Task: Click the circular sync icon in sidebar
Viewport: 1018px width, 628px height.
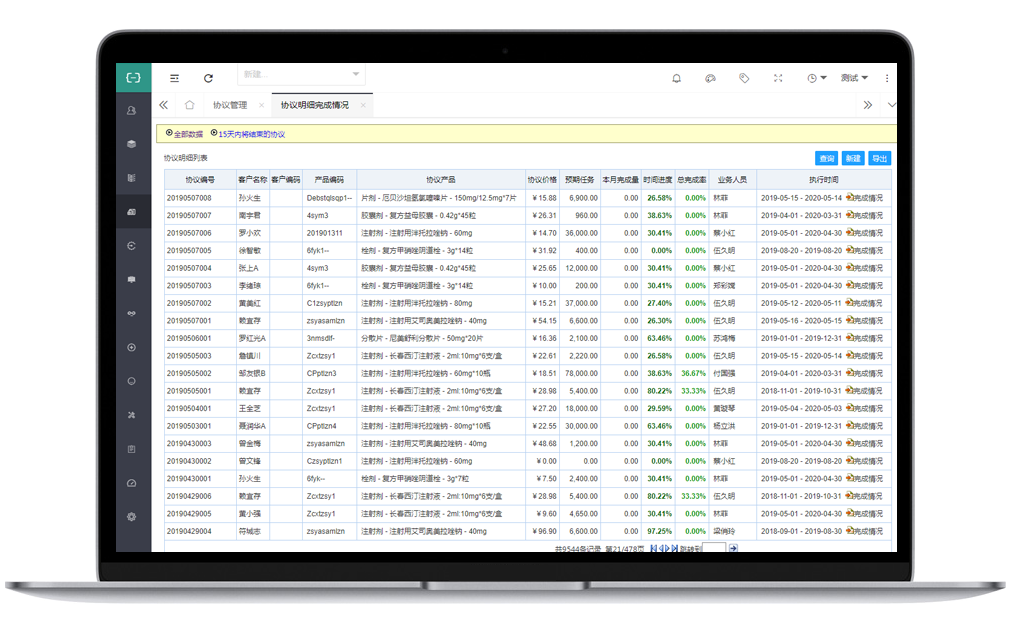Action: coord(132,246)
